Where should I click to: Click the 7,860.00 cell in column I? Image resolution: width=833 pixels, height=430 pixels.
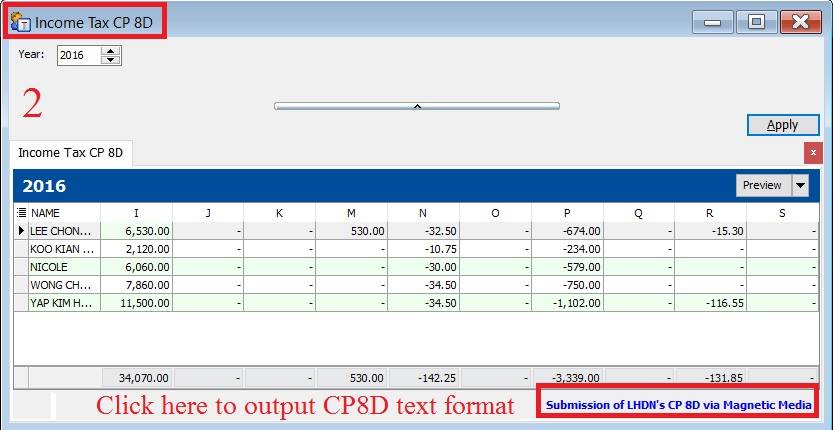(137, 285)
